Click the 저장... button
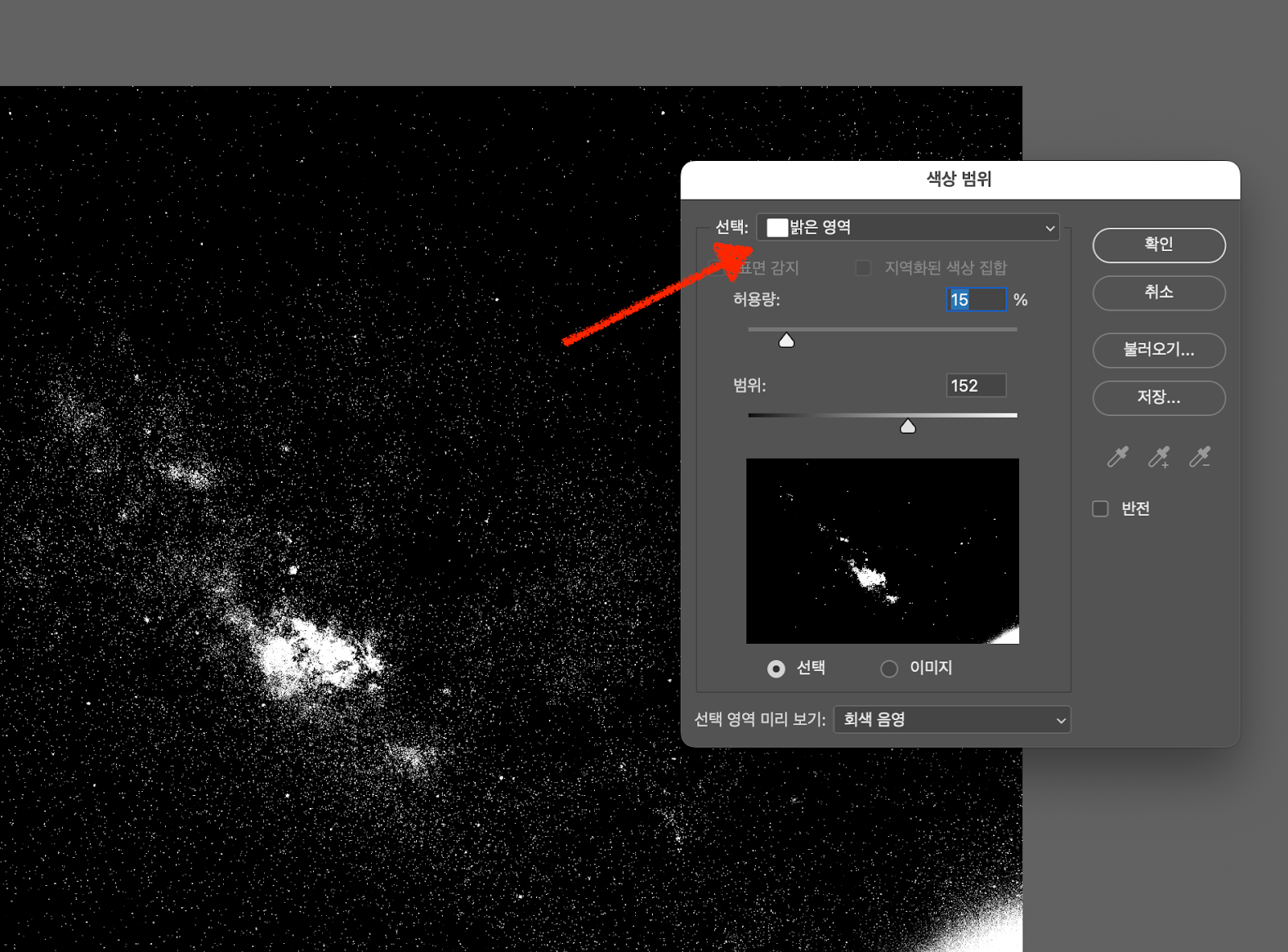Viewport: 1288px width, 952px height. pos(1158,398)
